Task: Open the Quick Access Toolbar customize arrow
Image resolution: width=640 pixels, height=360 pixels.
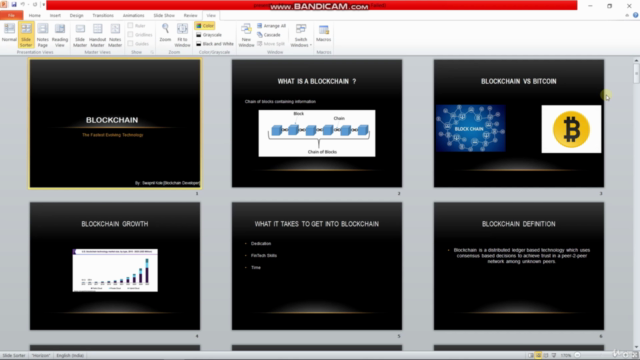Action: coord(43,4)
